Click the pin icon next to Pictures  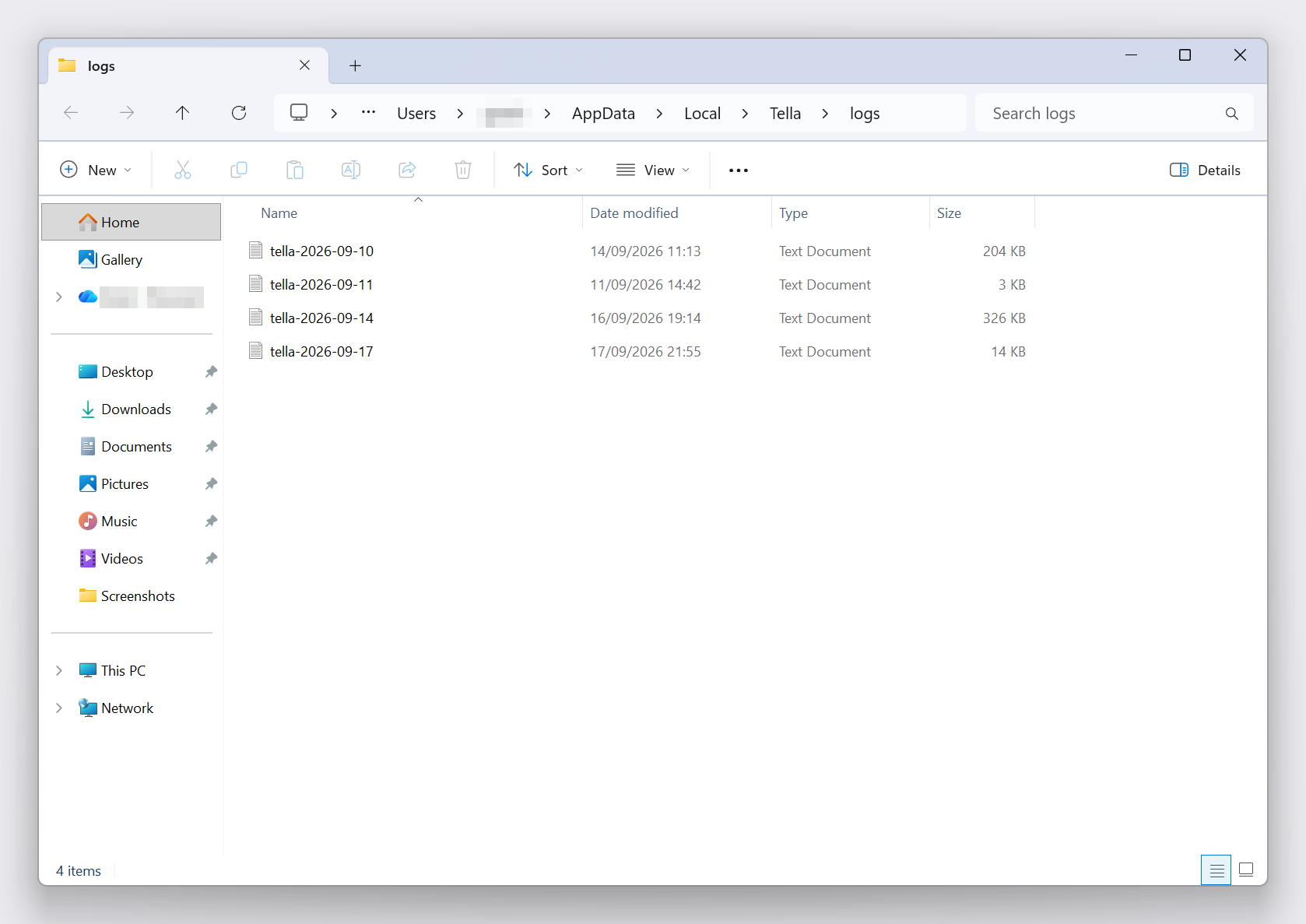211,484
